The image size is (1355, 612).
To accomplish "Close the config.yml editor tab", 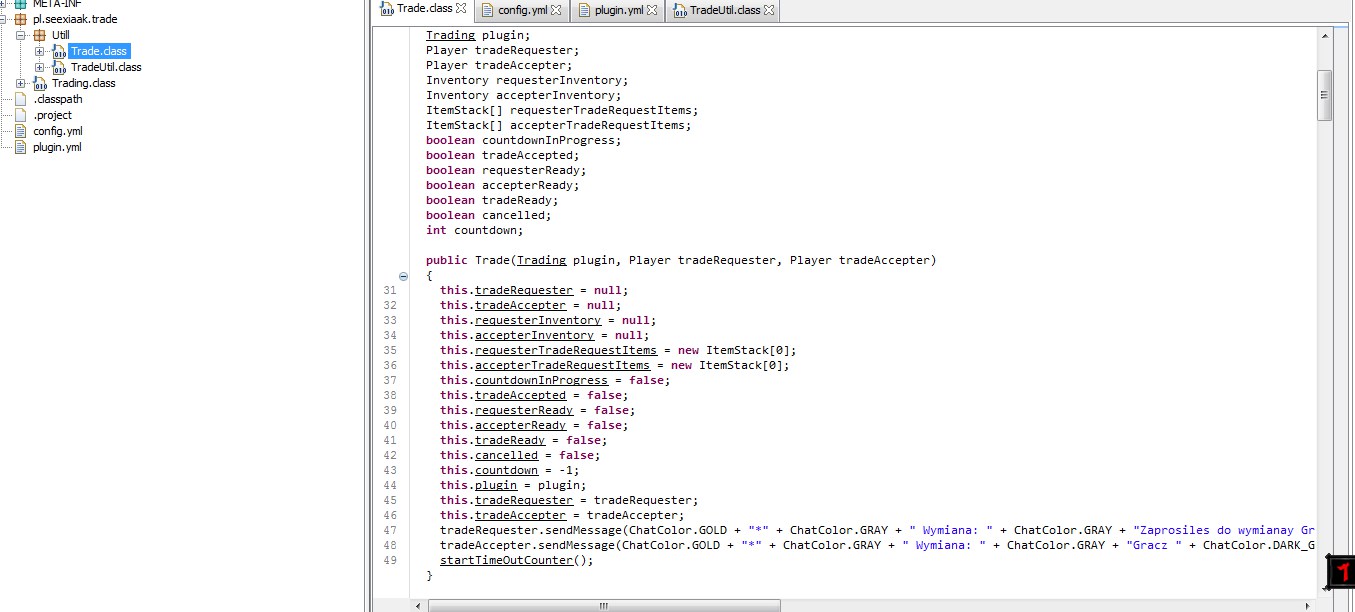I will click(557, 10).
